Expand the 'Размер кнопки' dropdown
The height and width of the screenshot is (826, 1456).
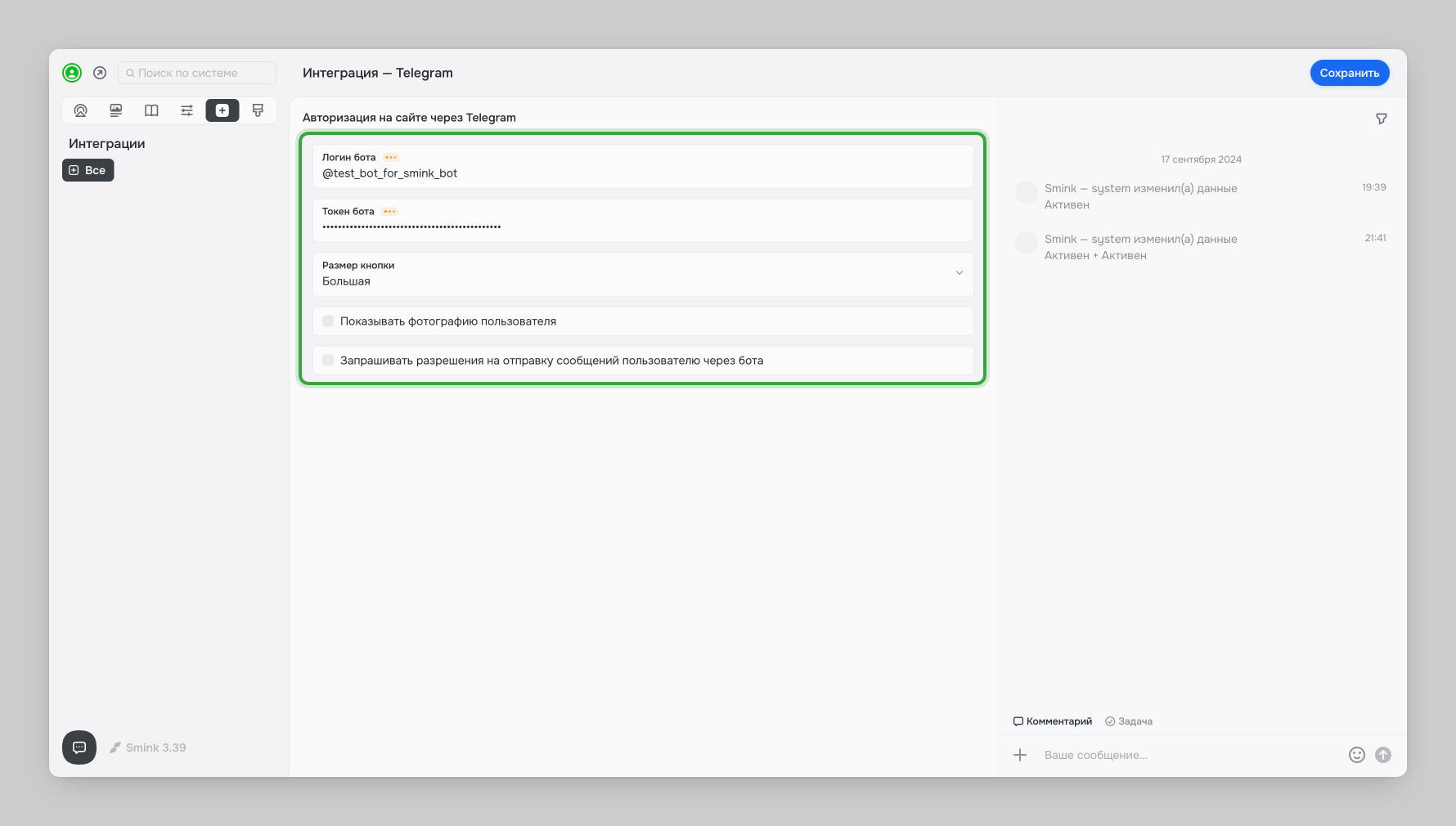(x=643, y=274)
